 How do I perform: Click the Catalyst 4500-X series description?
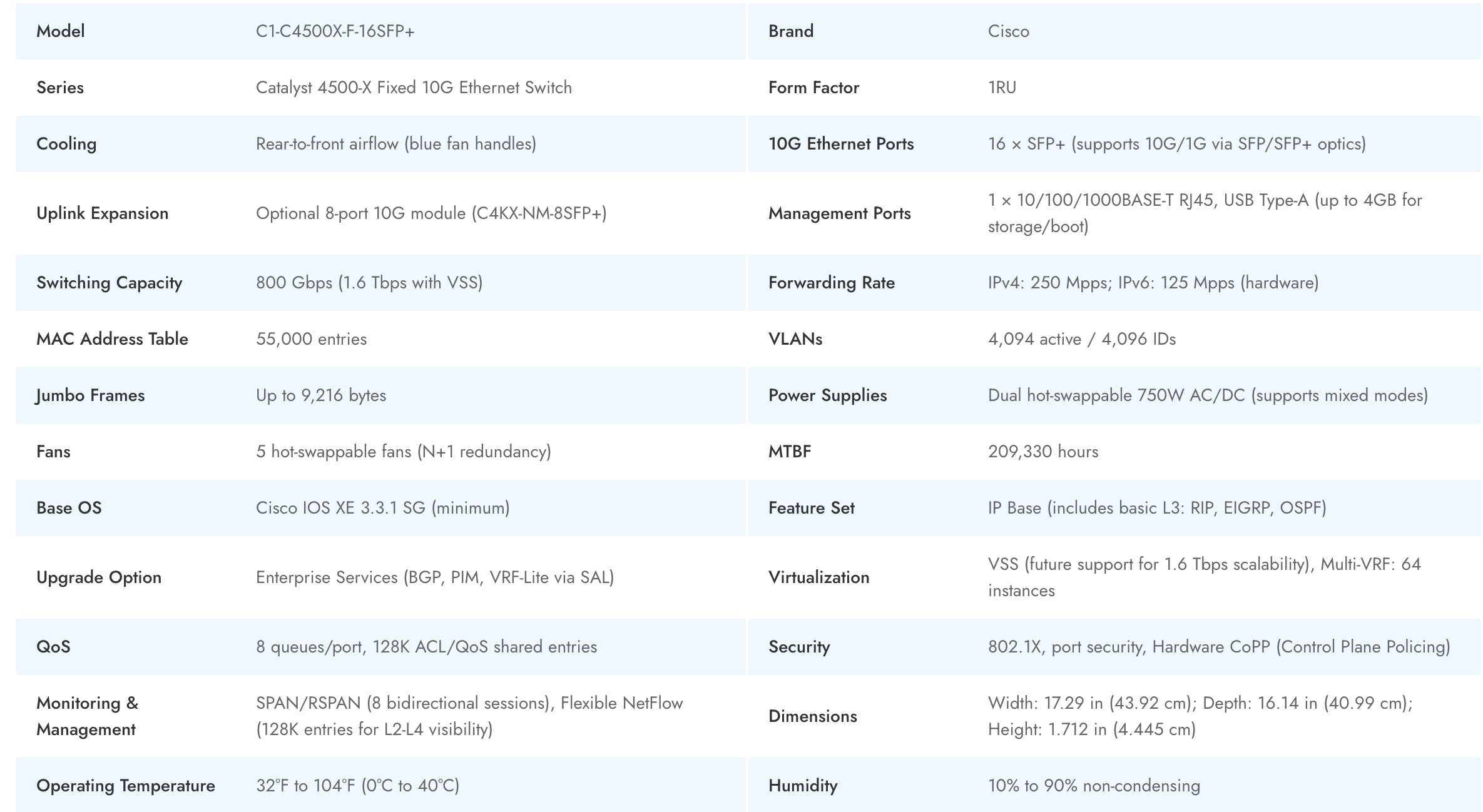click(414, 88)
